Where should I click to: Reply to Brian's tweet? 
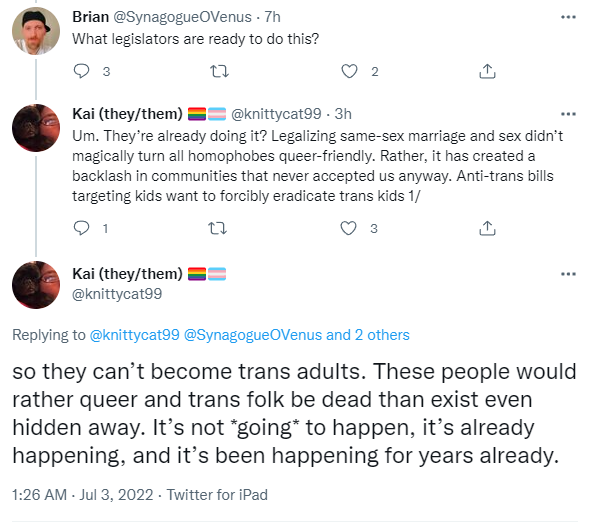(x=81, y=71)
